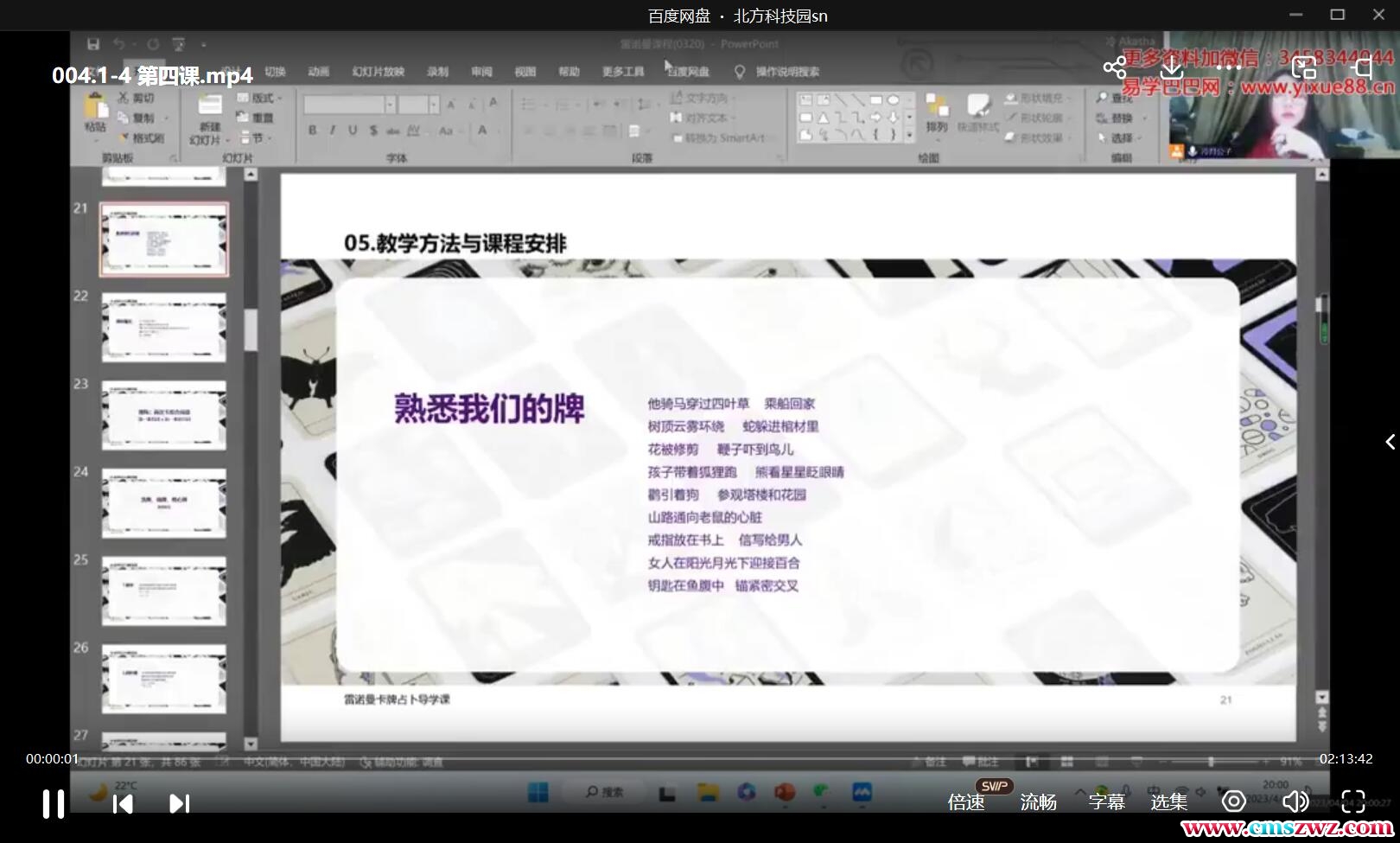Minimize the 百度网盘 player window
Image resolution: width=1400 pixels, height=843 pixels.
coord(1296,15)
